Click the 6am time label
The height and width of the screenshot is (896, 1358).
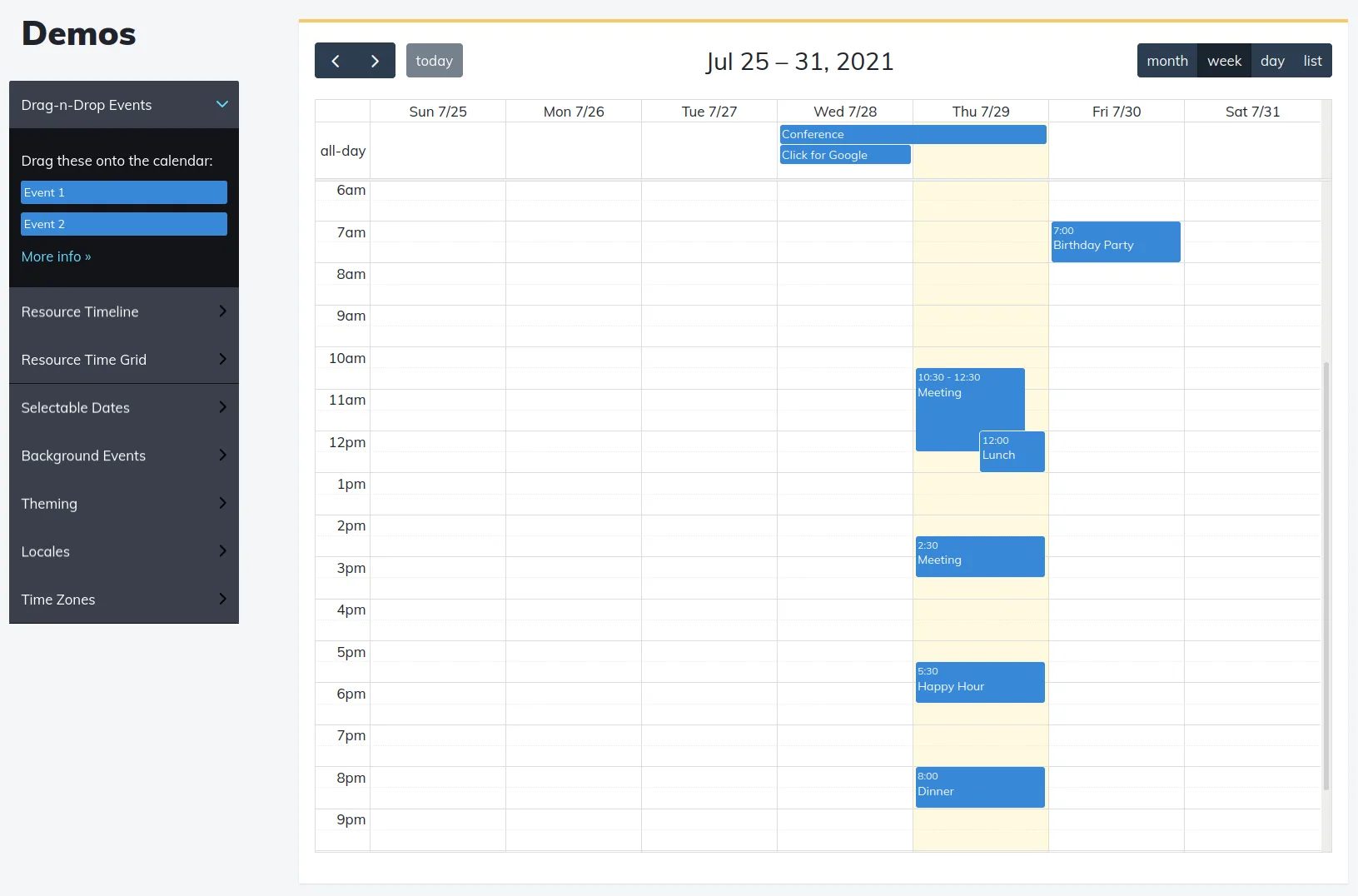pos(351,190)
